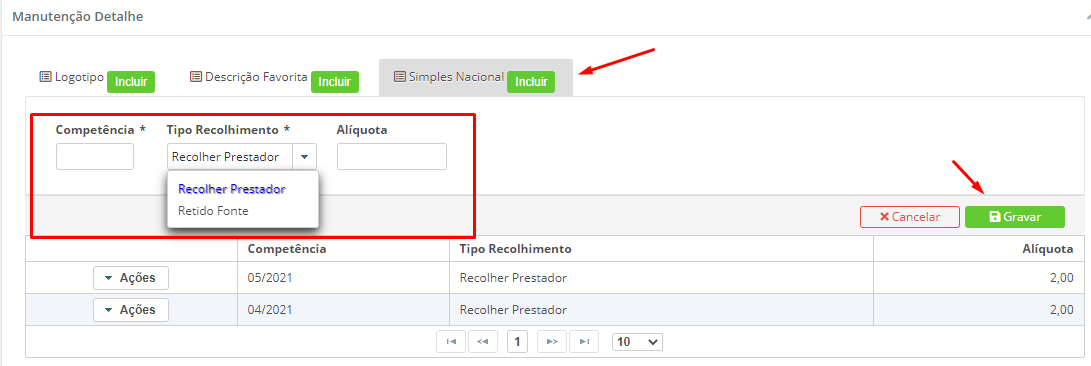1091x366 pixels.
Task: Expand Ações for the 05/2021 row
Action: pyautogui.click(x=131, y=278)
